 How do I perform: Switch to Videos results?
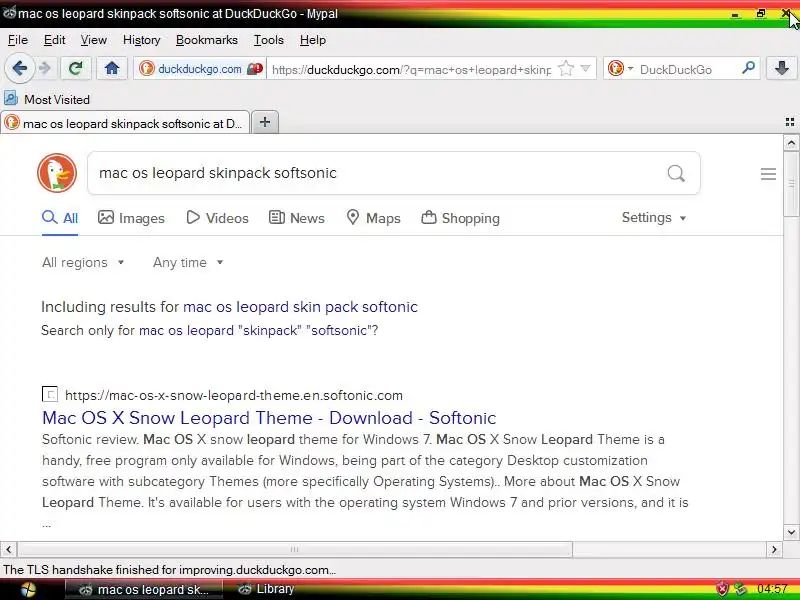pos(217,218)
